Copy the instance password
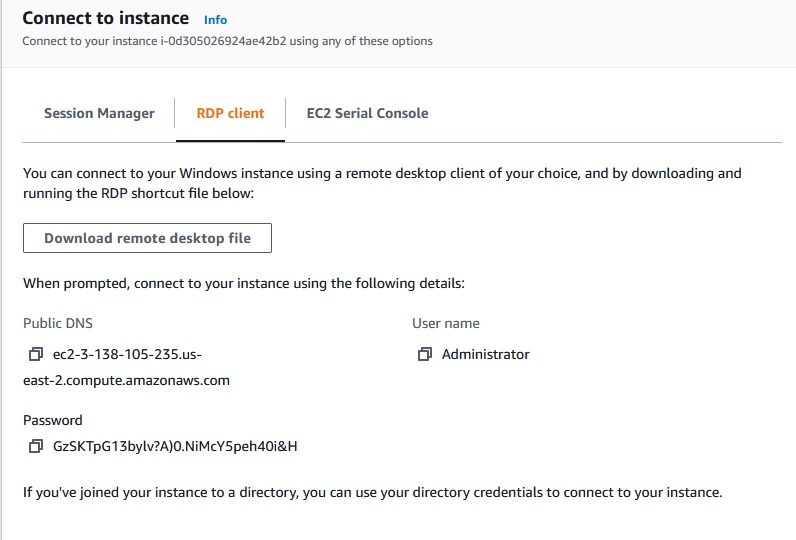The width and height of the screenshot is (796, 540). pyautogui.click(x=36, y=446)
